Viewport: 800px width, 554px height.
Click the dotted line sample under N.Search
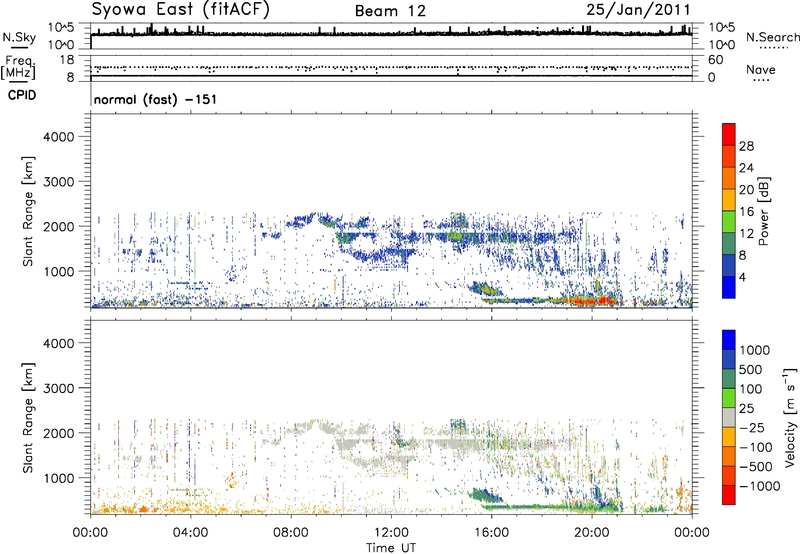click(x=774, y=47)
